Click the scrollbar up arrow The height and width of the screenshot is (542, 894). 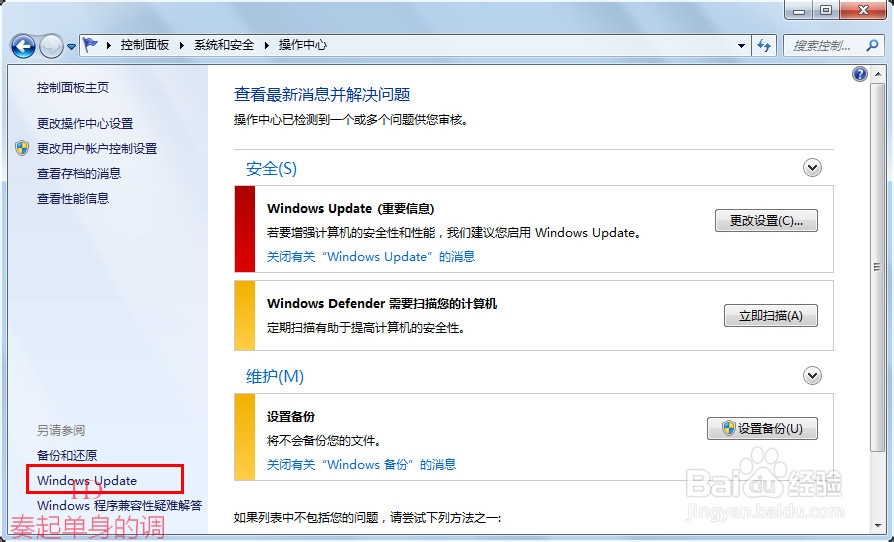click(x=877, y=73)
